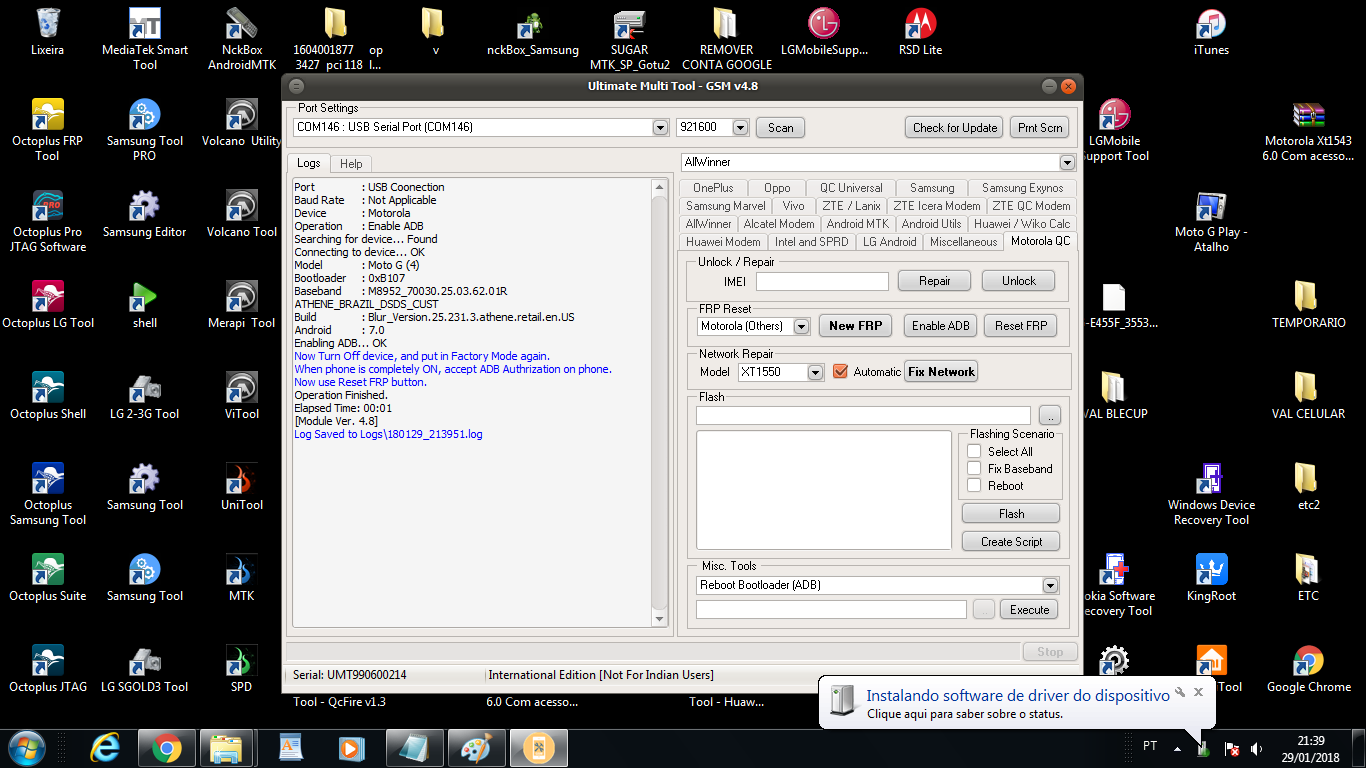The height and width of the screenshot is (768, 1366).
Task: Launch the UniTool desktop shortcut
Action: 242,487
